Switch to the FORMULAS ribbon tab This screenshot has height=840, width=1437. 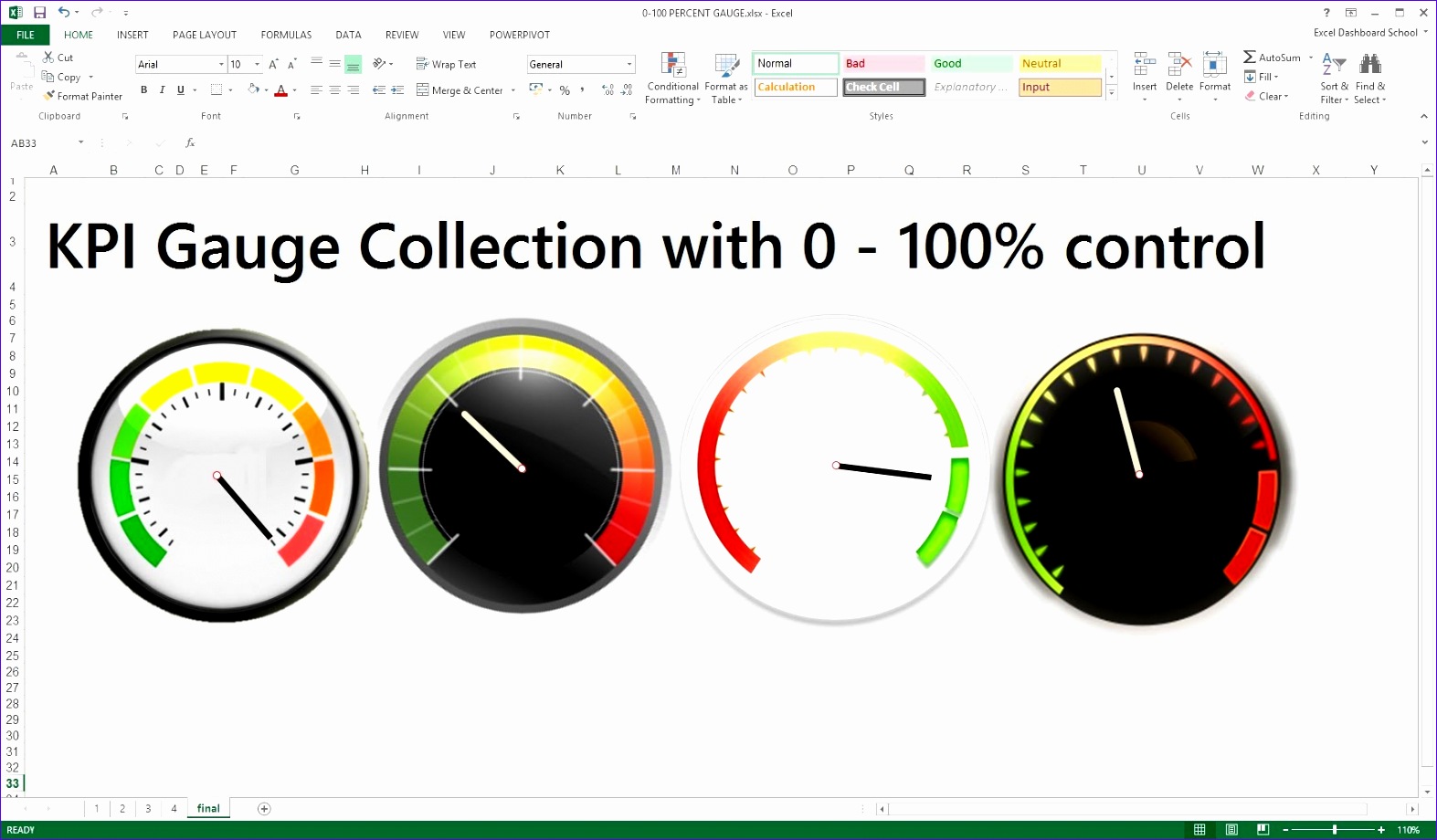[x=286, y=35]
